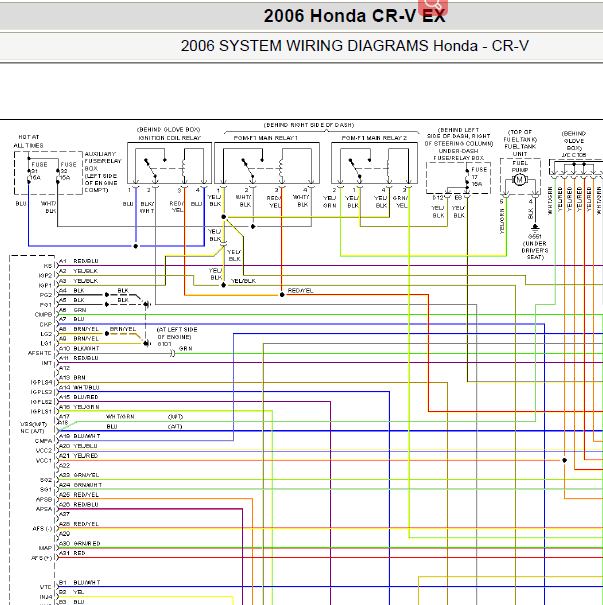603x605 pixels.
Task: Select the 'IGNITION COIL RELAY' label
Action: (x=170, y=138)
